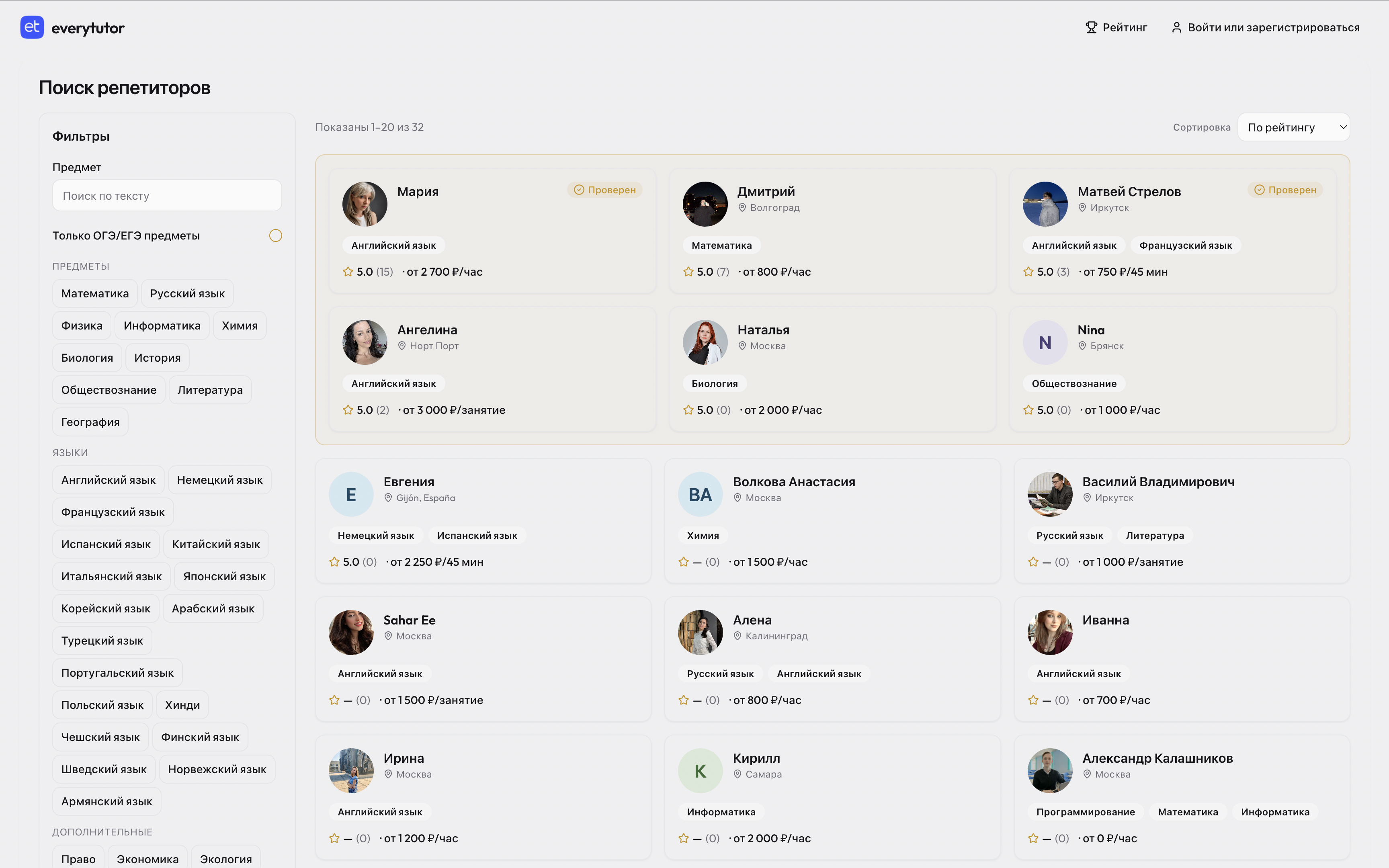Click Василий Владимирович's profile photo
The image size is (1389, 868).
click(x=1049, y=494)
